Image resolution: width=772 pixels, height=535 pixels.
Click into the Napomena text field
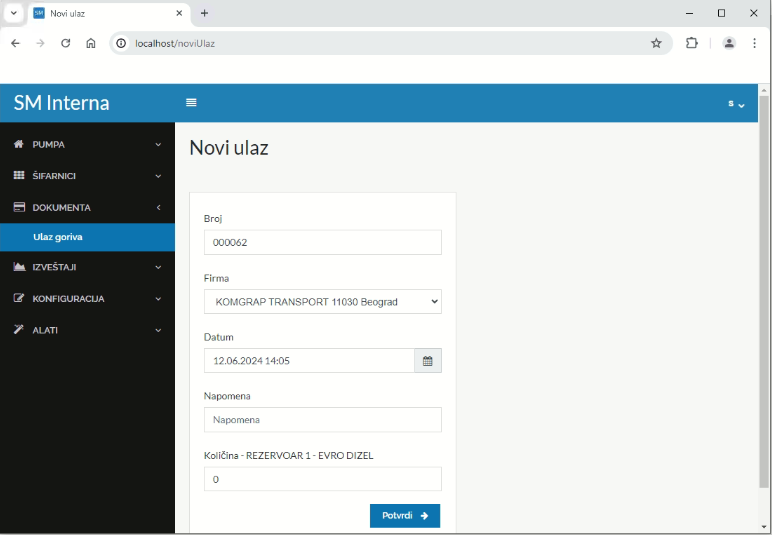(x=322, y=420)
